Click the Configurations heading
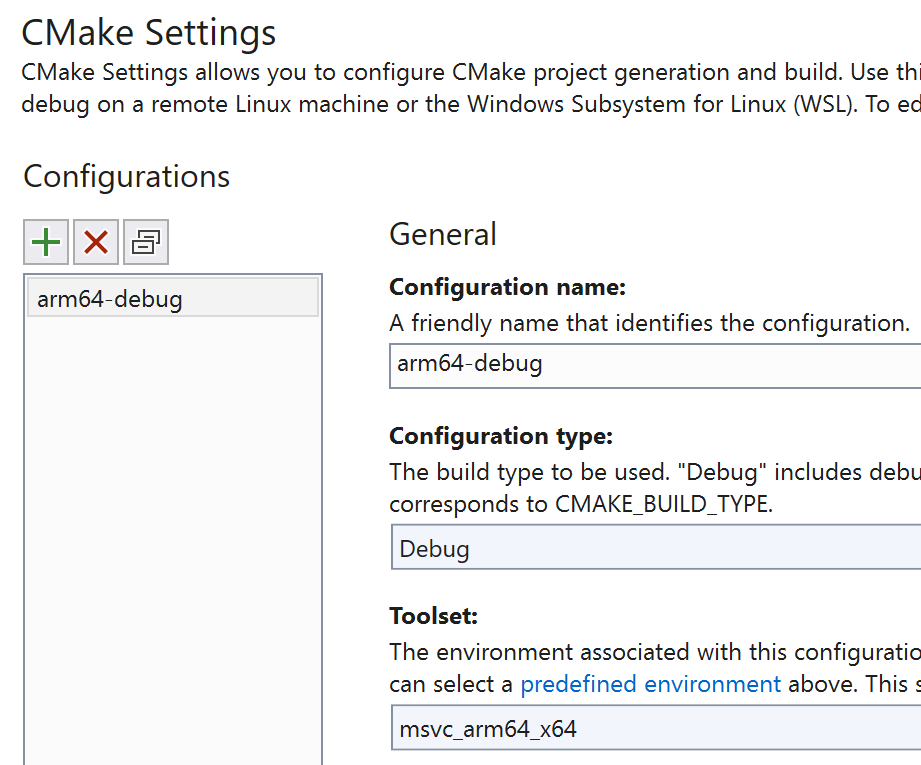The height and width of the screenshot is (765, 921). pyautogui.click(x=126, y=176)
